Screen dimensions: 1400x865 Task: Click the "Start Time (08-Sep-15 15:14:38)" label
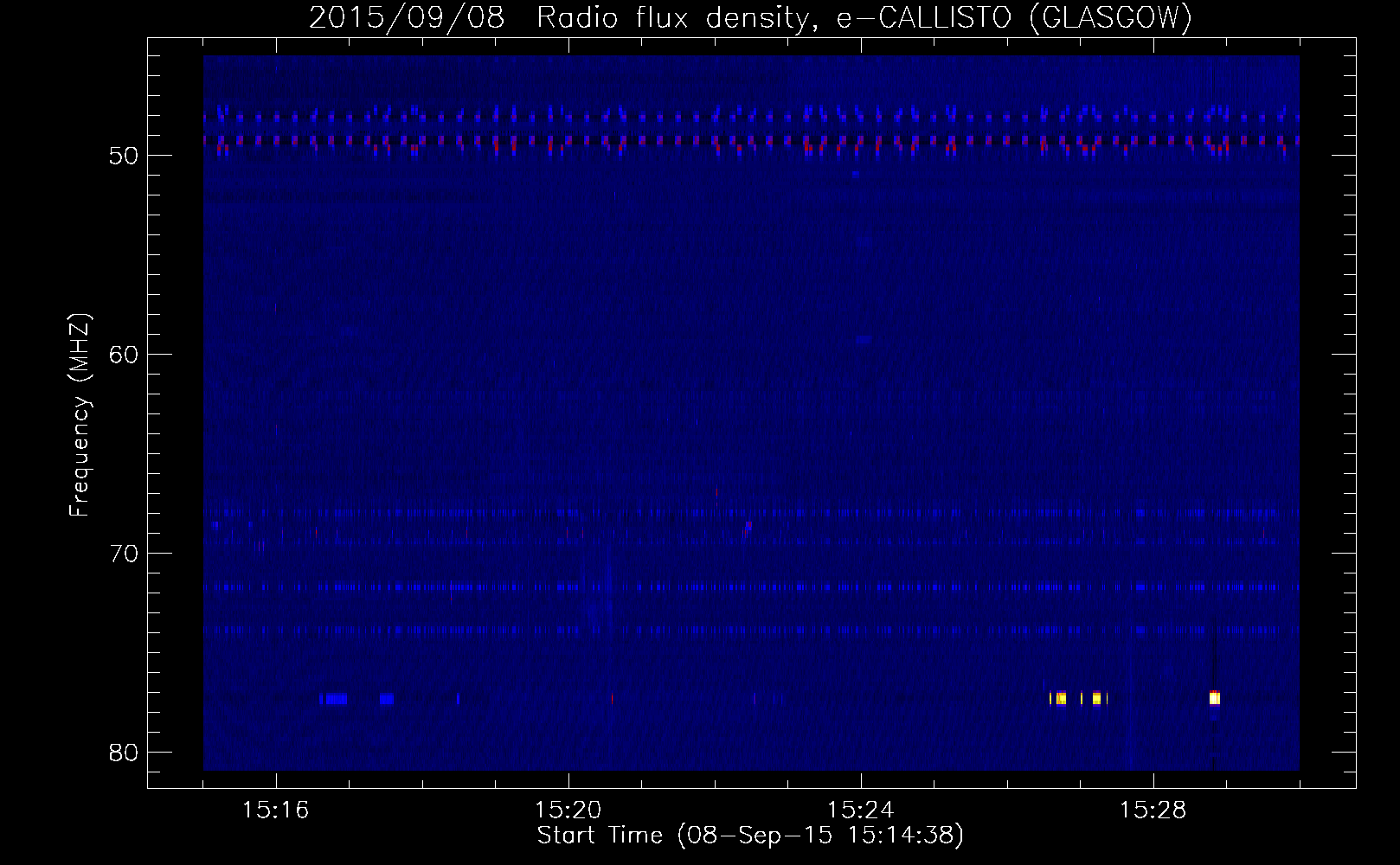point(750,836)
